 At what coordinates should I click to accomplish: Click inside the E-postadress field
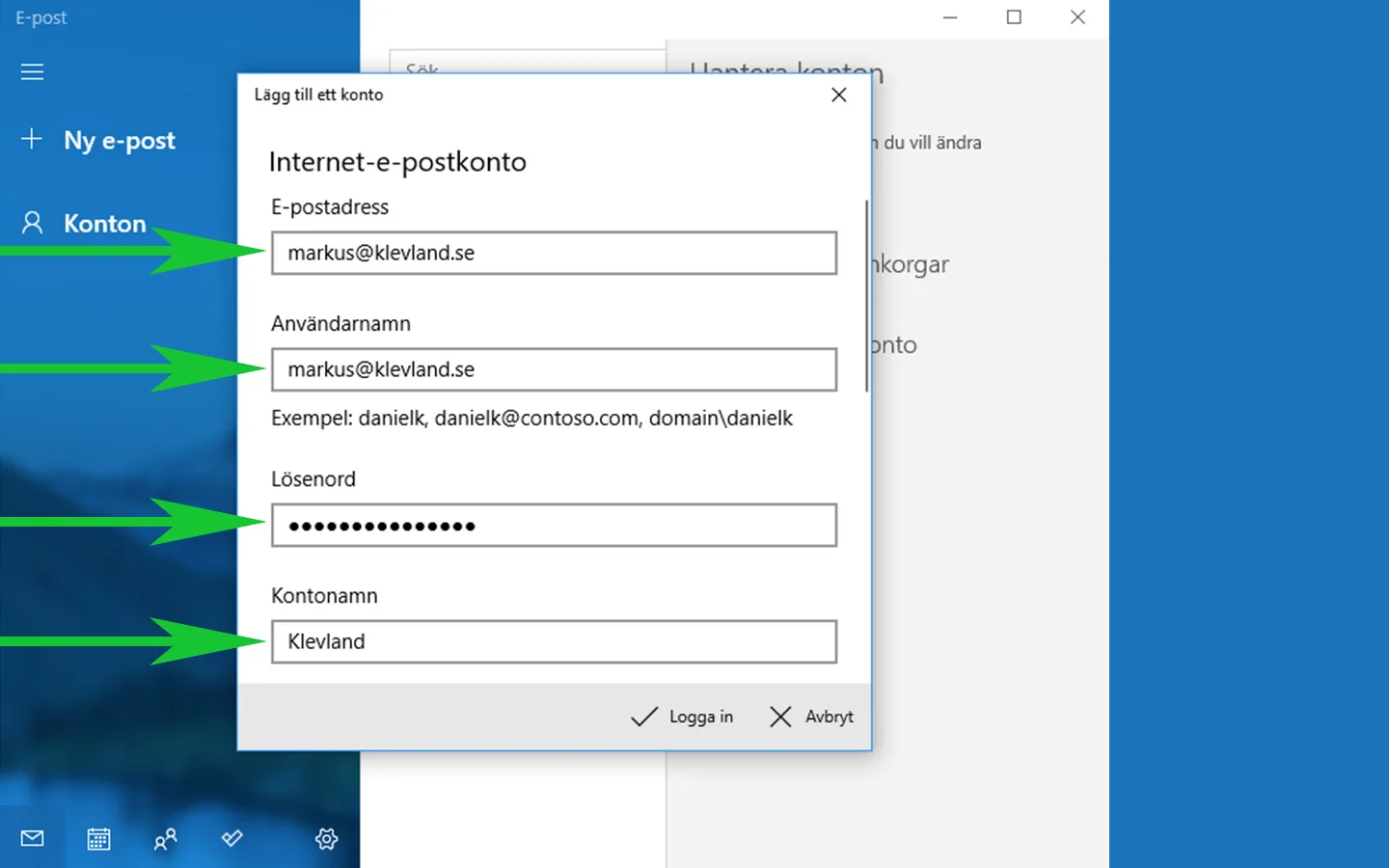tap(554, 253)
